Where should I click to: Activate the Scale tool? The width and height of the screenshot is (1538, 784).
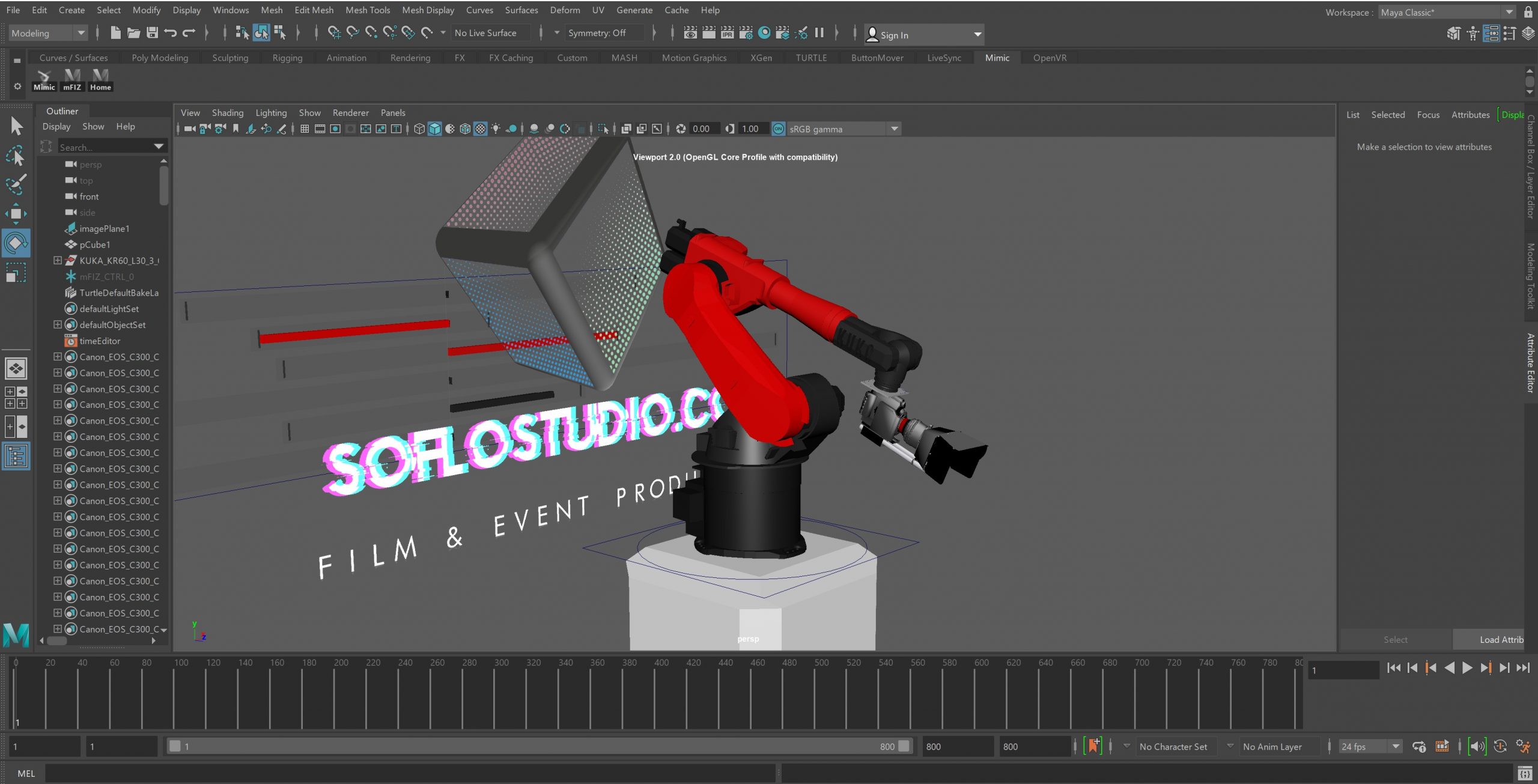pyautogui.click(x=16, y=273)
